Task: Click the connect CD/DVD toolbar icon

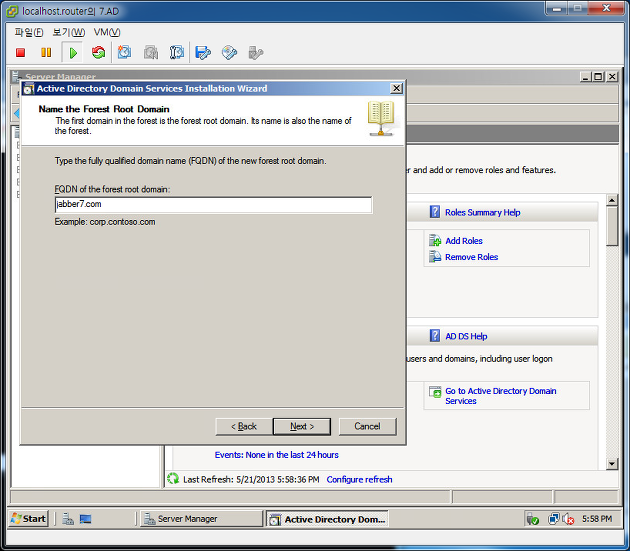Action: (229, 53)
